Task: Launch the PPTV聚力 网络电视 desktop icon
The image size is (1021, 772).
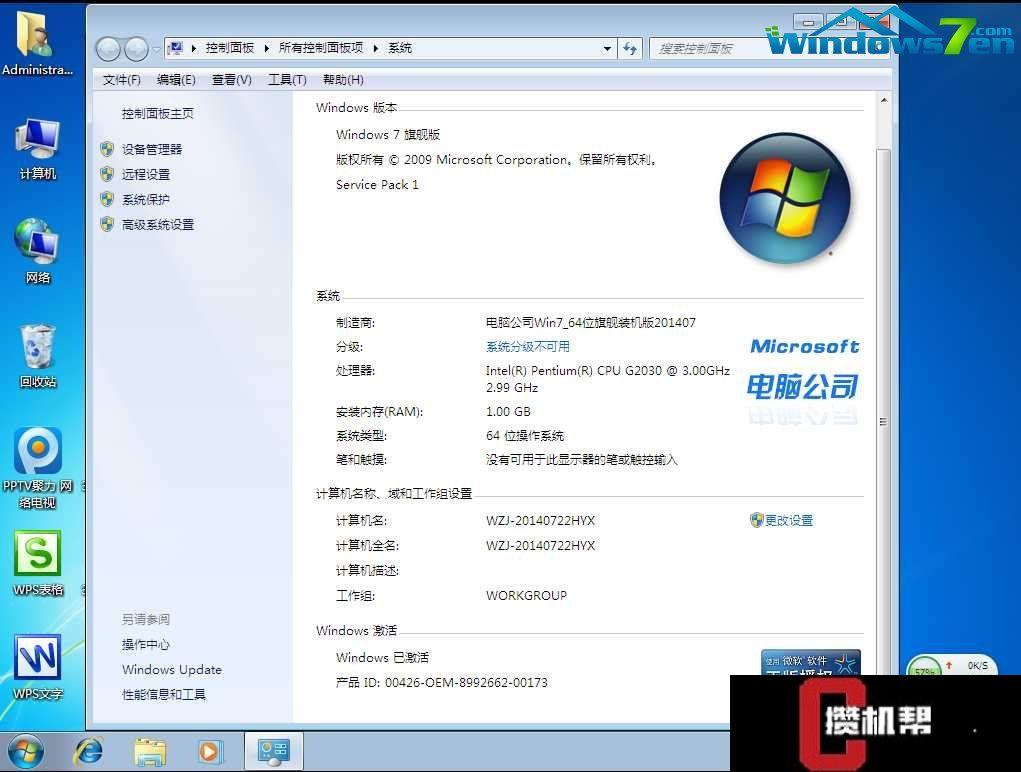Action: point(38,467)
